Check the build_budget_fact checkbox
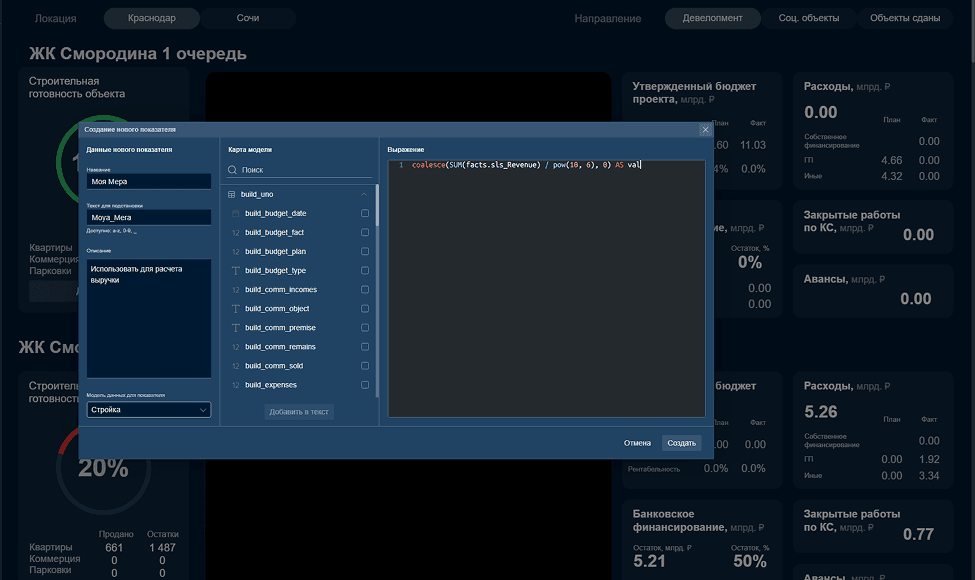This screenshot has width=975, height=580. [x=365, y=232]
